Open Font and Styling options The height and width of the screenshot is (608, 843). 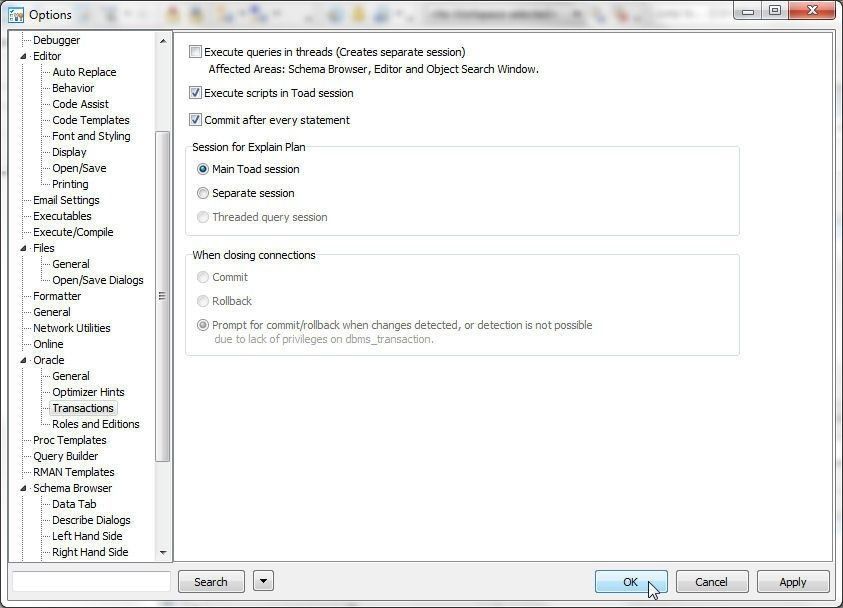point(91,137)
